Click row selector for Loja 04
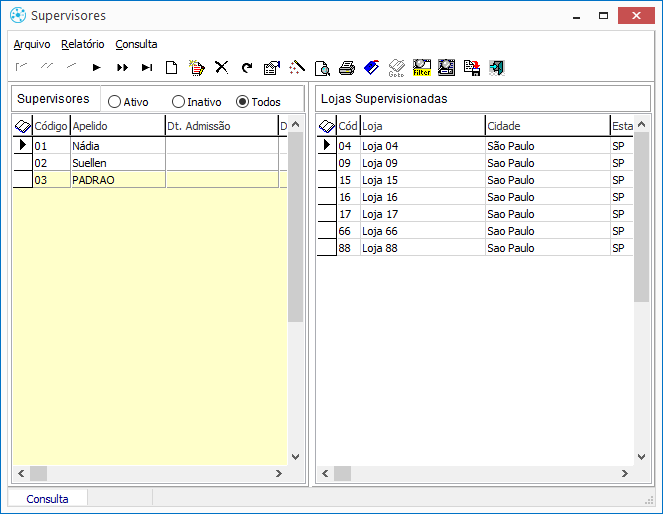The image size is (663, 514). coord(327,145)
